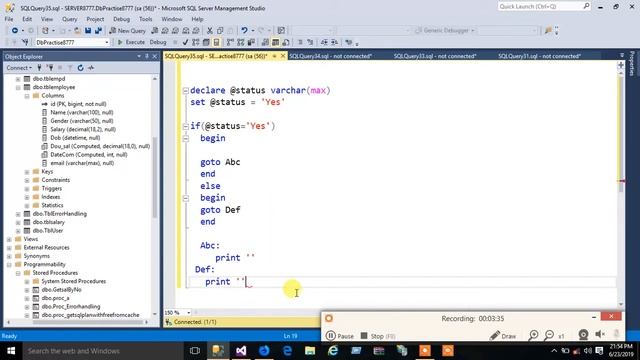
Task: Collapse the declare @status code region
Action: (186, 91)
